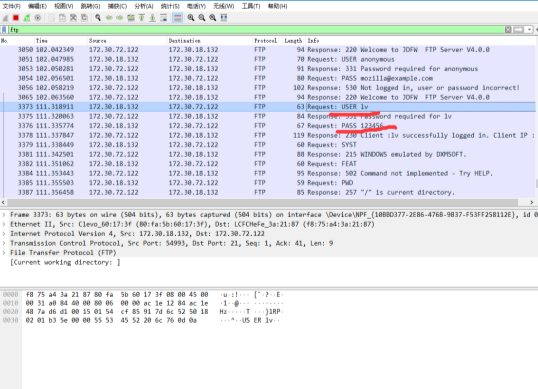Find a packet with magnifier toolbar icon
The image size is (538, 389).
pos(98,18)
